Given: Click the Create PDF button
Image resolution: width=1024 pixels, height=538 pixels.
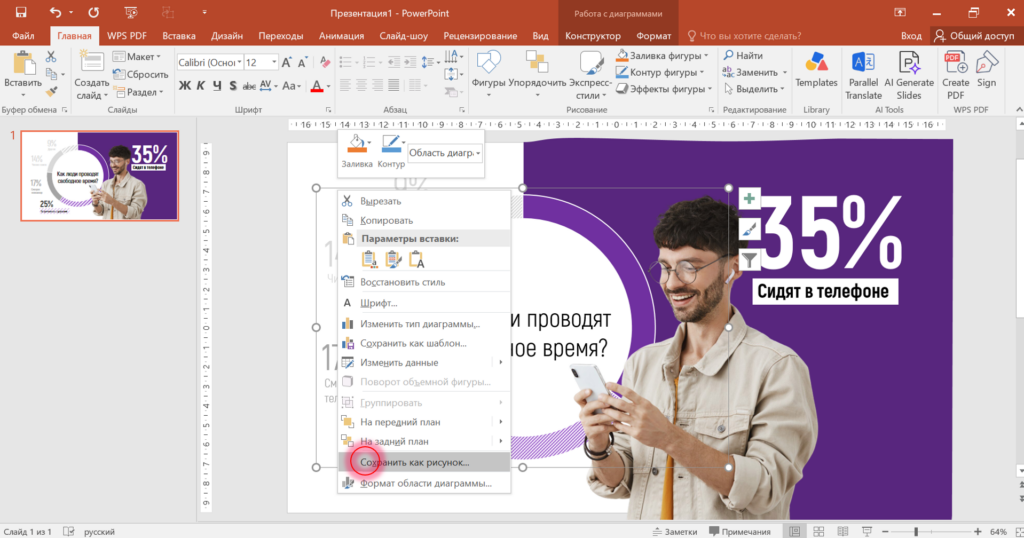Looking at the screenshot, I should click(955, 75).
